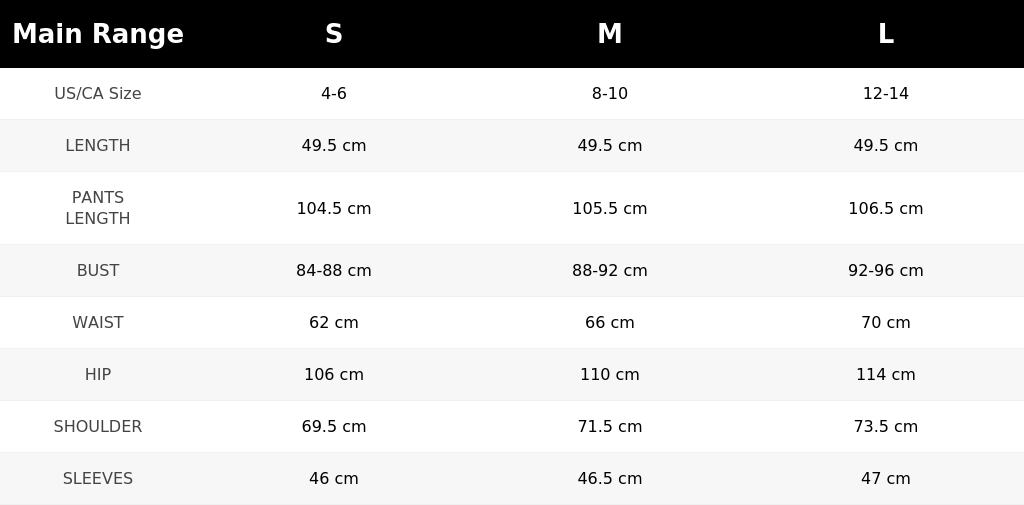The image size is (1024, 505).
Task: Click the WAIST row label
Action: click(98, 322)
